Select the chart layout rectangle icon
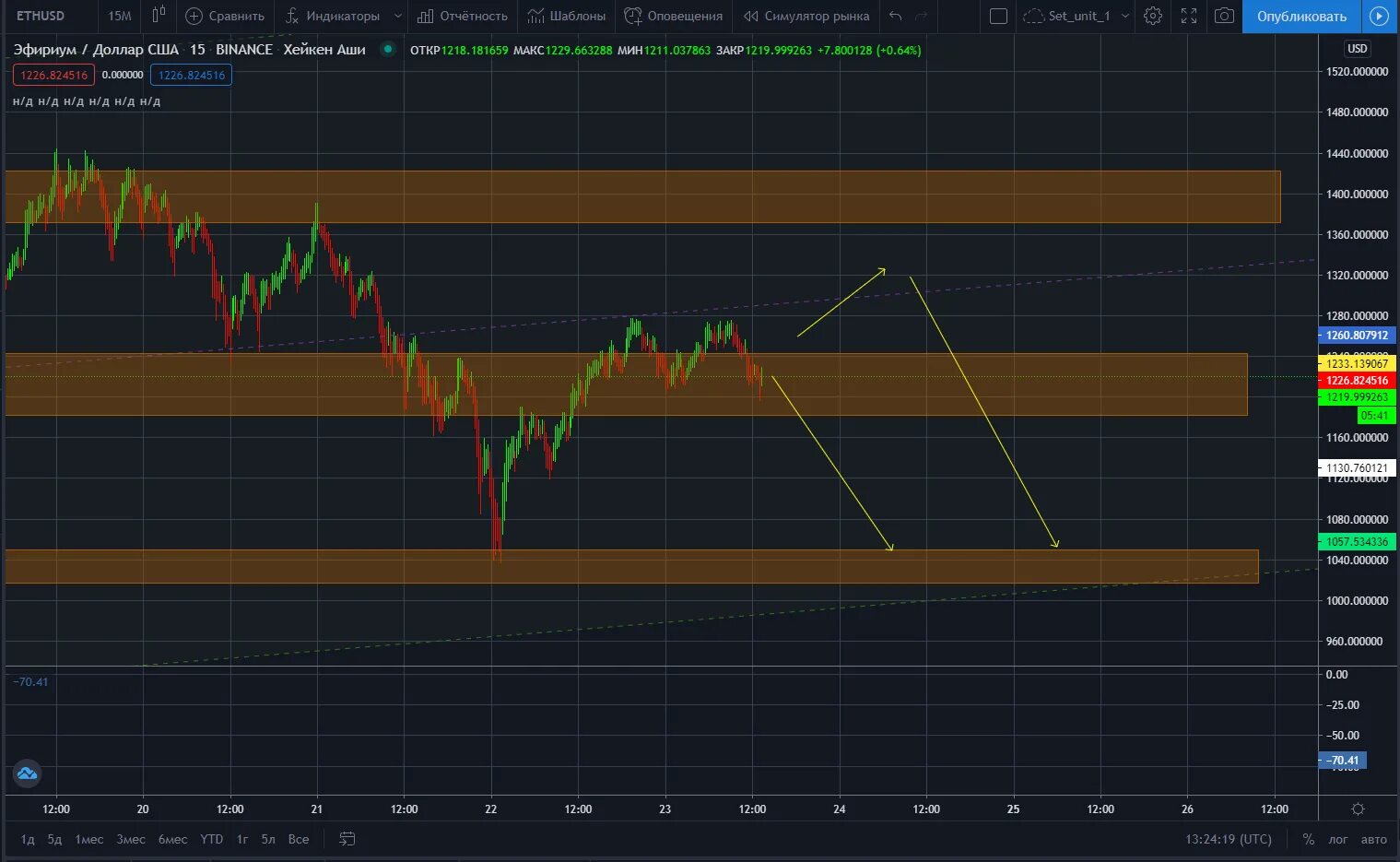The image size is (1400, 862). 998,16
